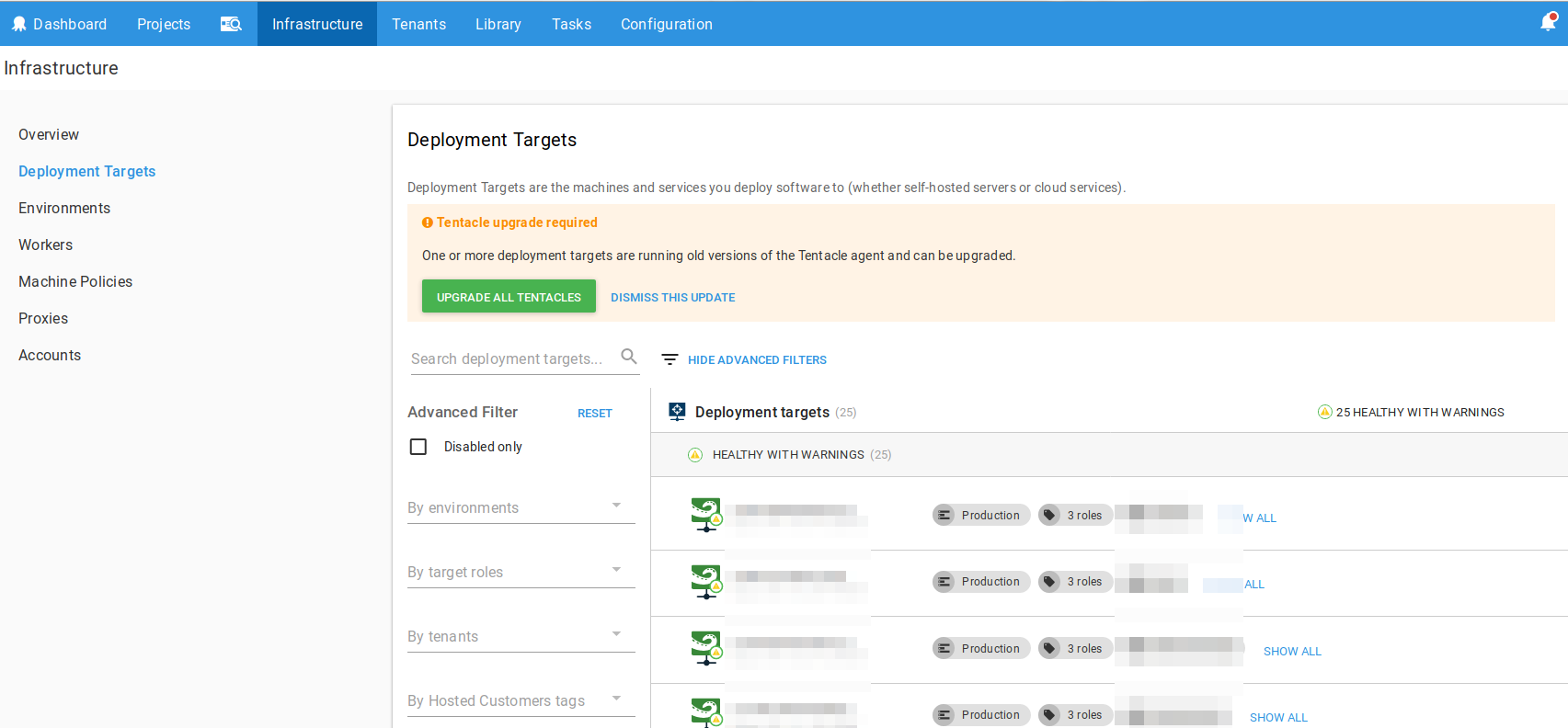Image resolution: width=1568 pixels, height=728 pixels.
Task: Click the first deployment target's tentacle icon
Action: [x=706, y=515]
